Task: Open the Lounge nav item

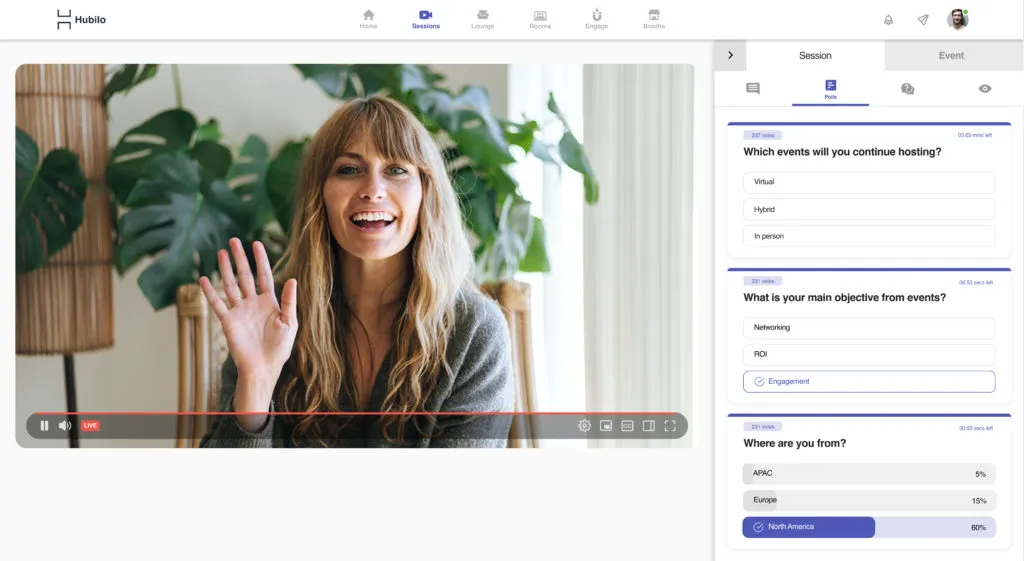Action: click(x=483, y=19)
